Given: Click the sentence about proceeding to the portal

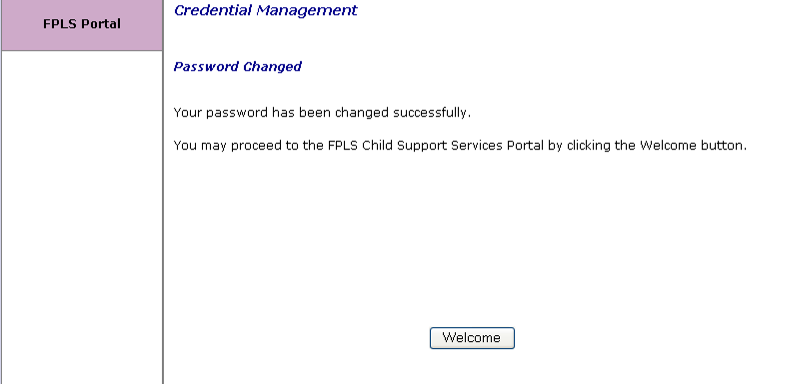Looking at the screenshot, I should click(460, 146).
